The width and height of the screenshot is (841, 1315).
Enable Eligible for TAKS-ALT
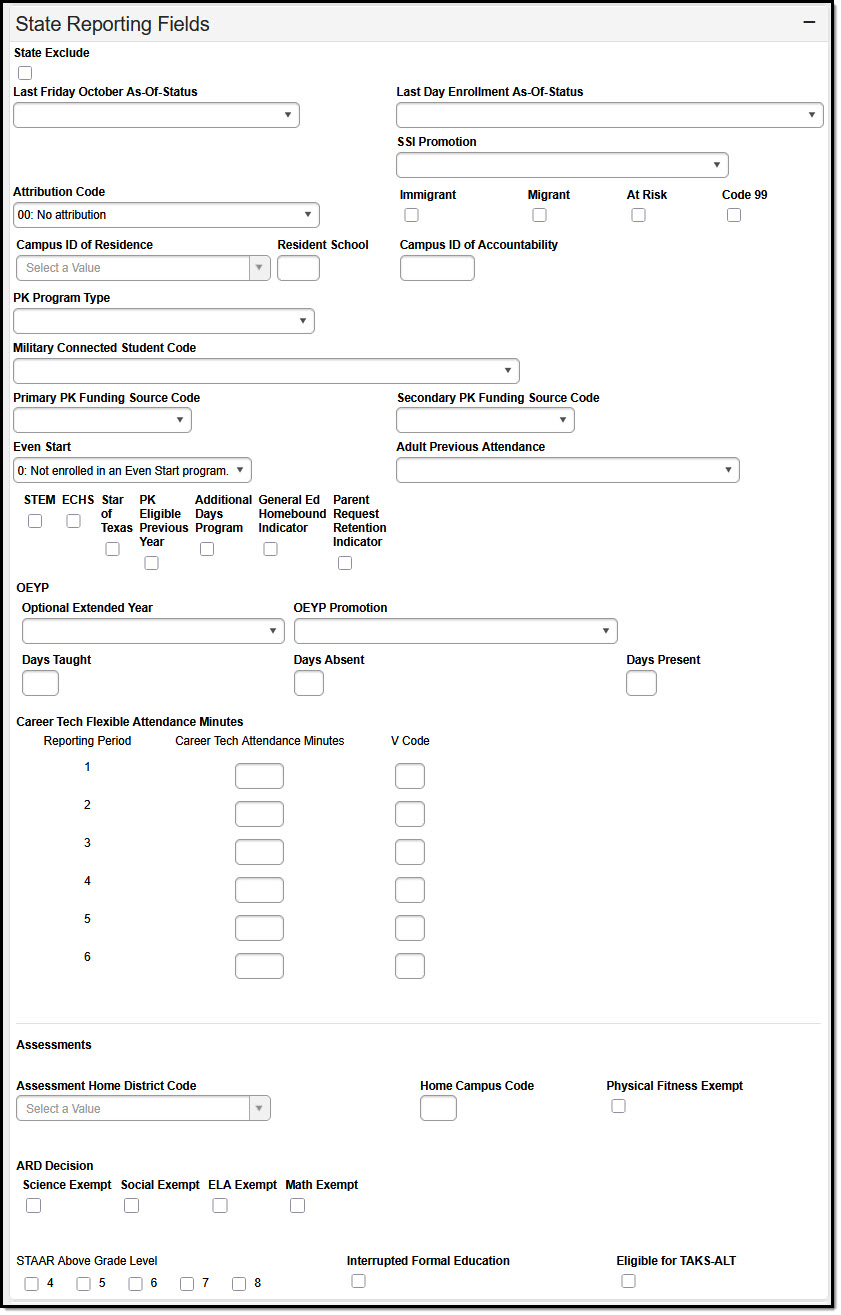pos(628,1280)
